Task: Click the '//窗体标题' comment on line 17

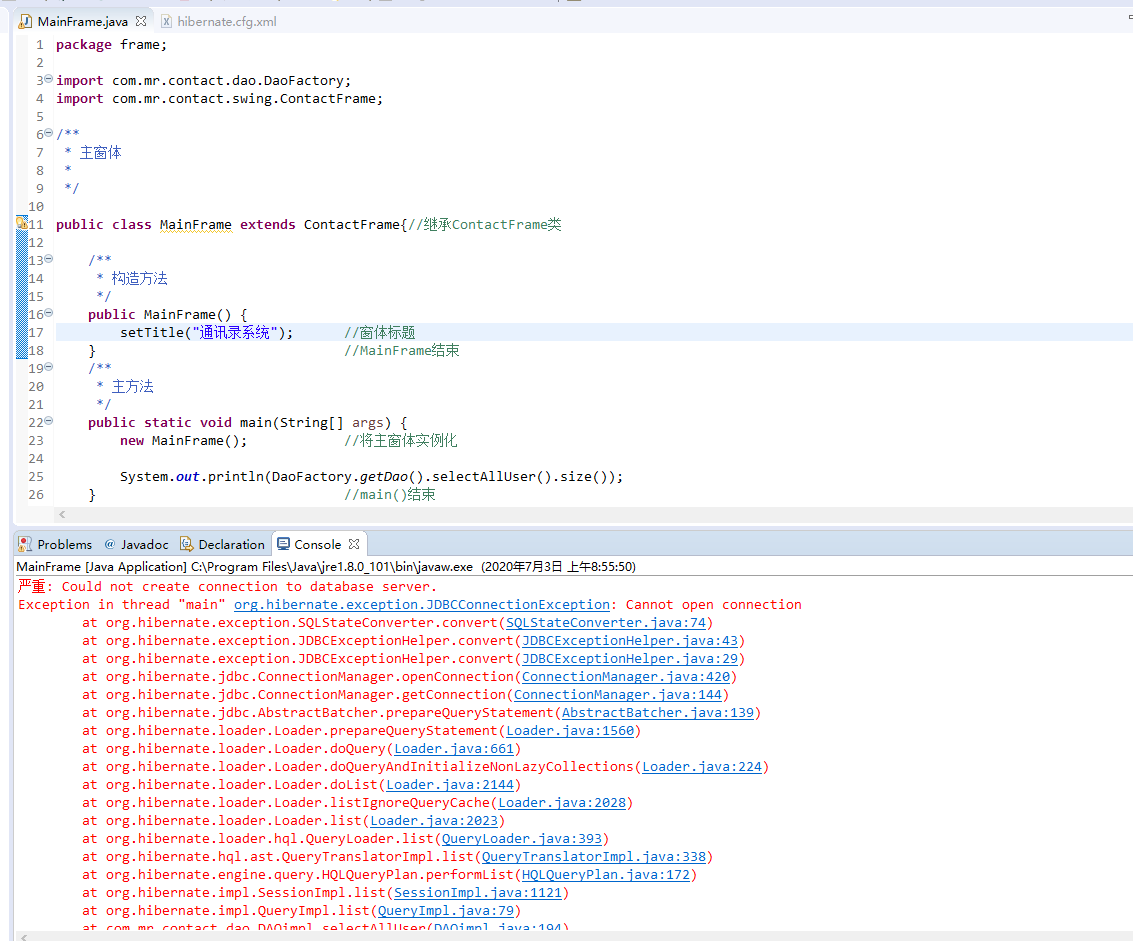Action: [x=379, y=332]
